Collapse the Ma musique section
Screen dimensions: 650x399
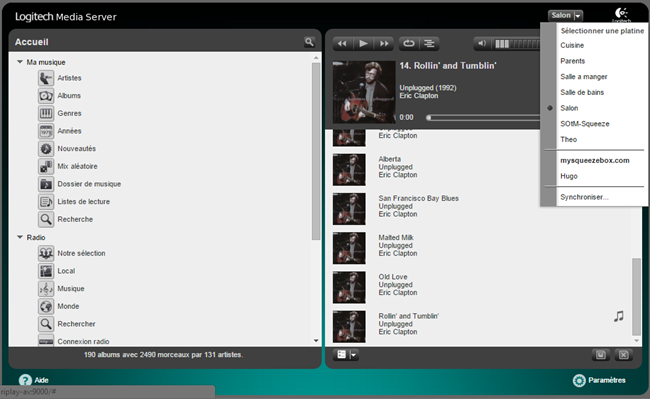[20, 62]
